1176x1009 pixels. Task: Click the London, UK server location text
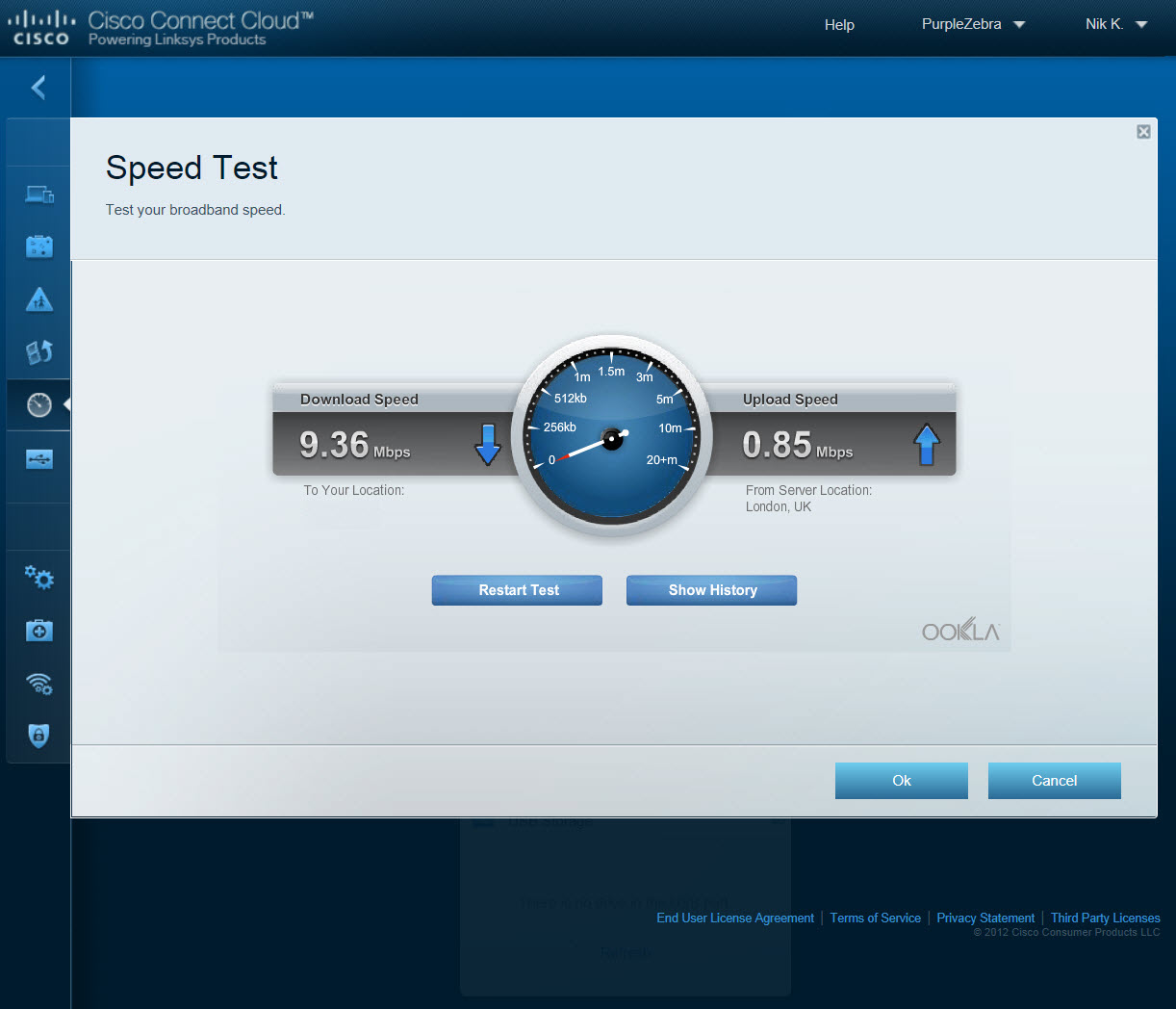(779, 506)
